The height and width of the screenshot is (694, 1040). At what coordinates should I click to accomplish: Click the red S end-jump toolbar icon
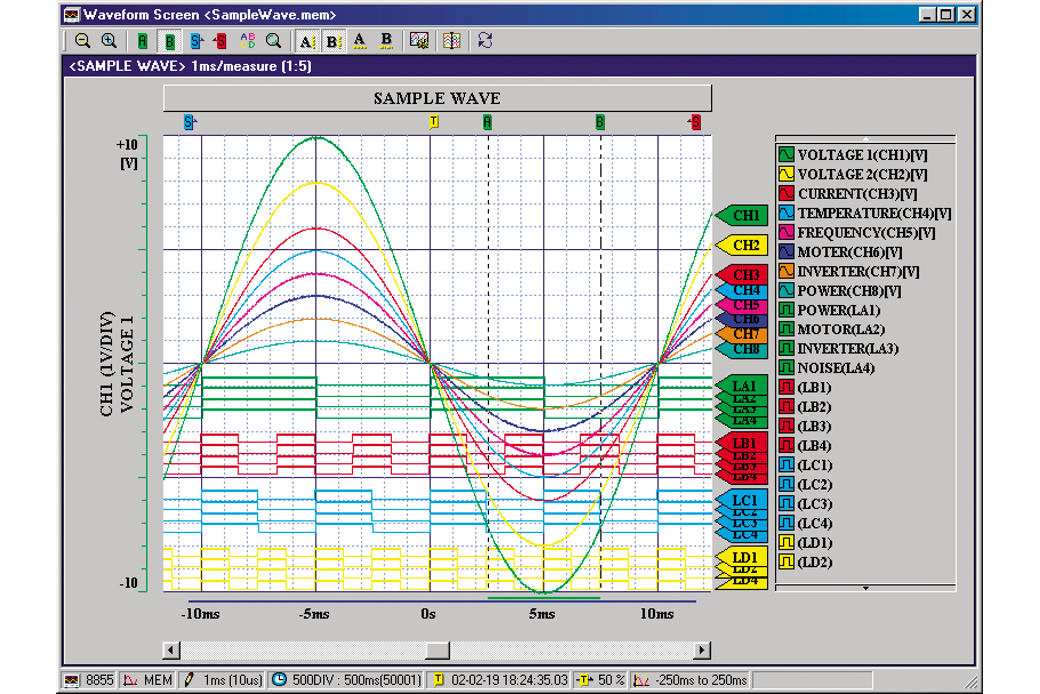(220, 41)
